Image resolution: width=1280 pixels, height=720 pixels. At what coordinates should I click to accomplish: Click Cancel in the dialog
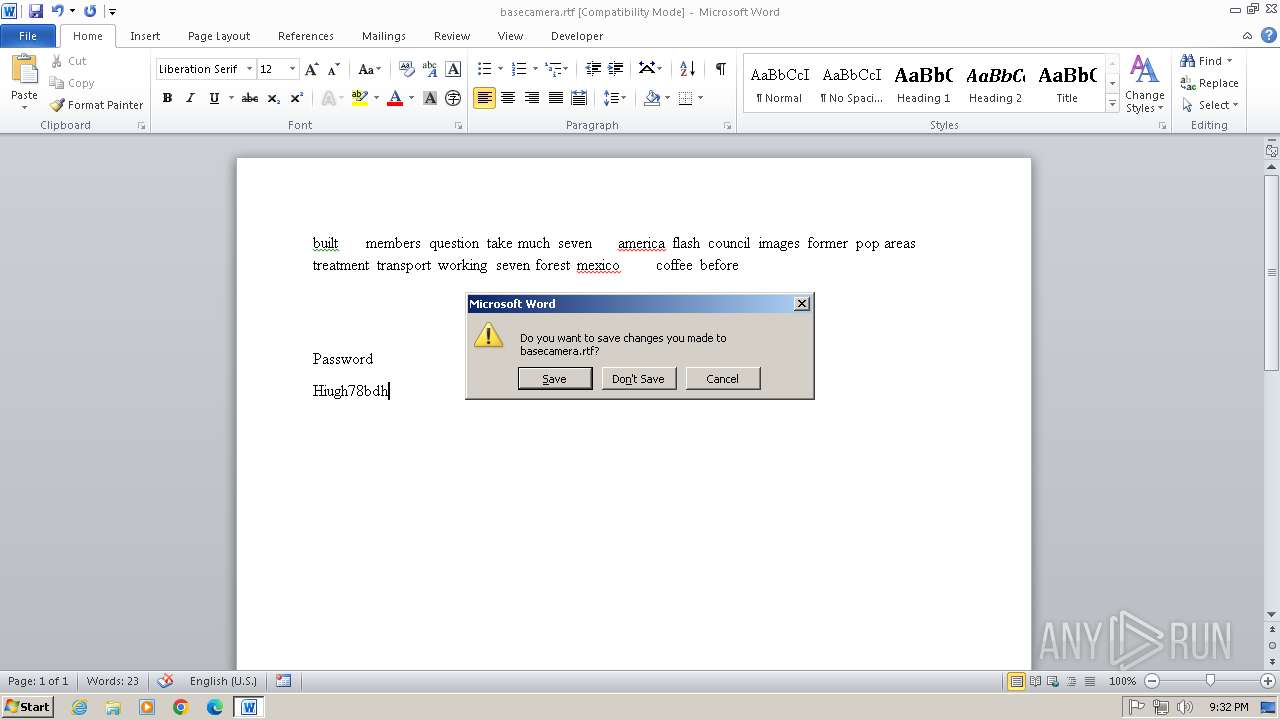click(x=722, y=379)
